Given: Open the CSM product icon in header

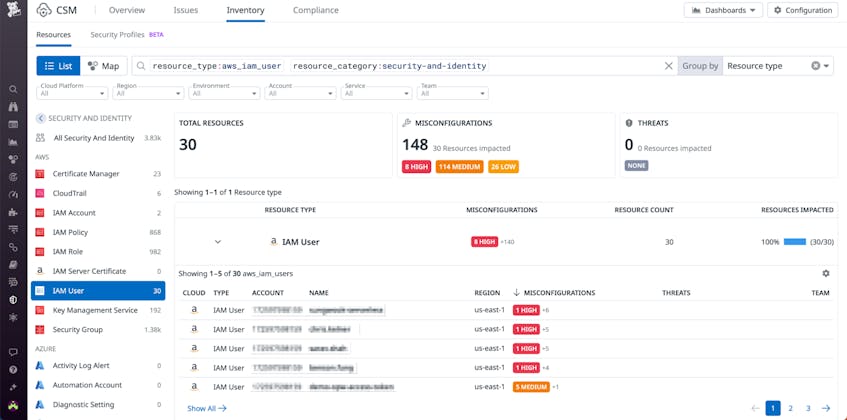Looking at the screenshot, I should point(44,10).
